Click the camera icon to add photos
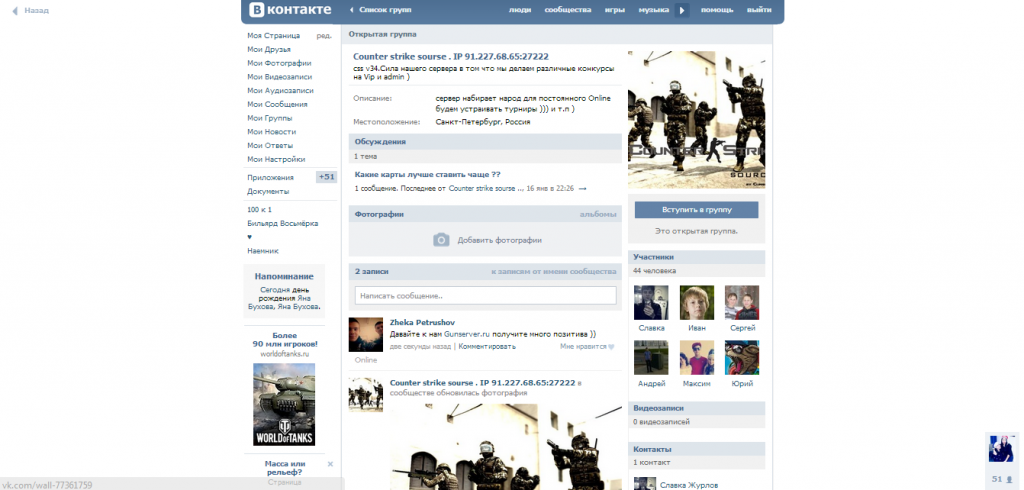This screenshot has height=490, width=1024. pos(441,240)
